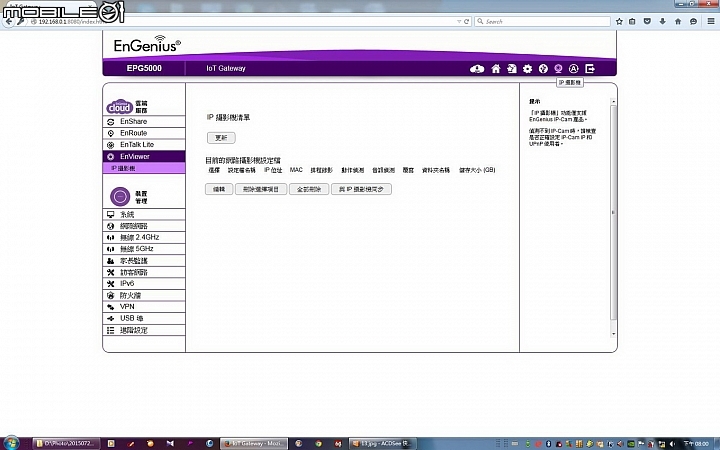720x450 pixels.
Task: Switch to the ACDSee taskbar item
Action: [x=382, y=444]
